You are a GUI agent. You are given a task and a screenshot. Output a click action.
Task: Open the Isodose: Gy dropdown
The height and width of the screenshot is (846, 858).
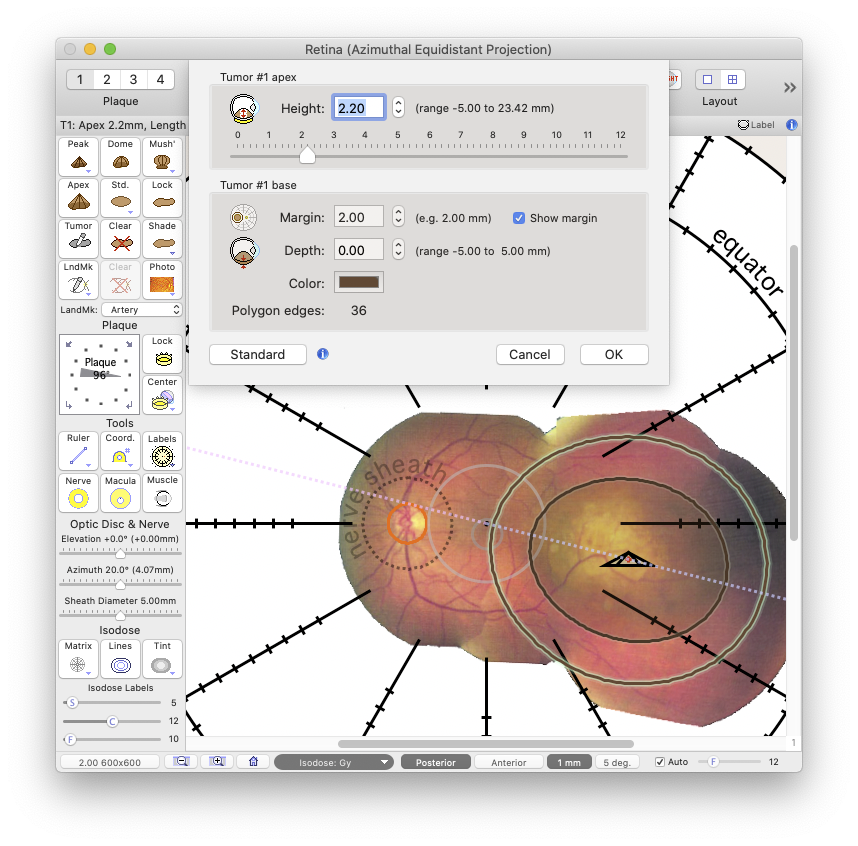(x=334, y=762)
